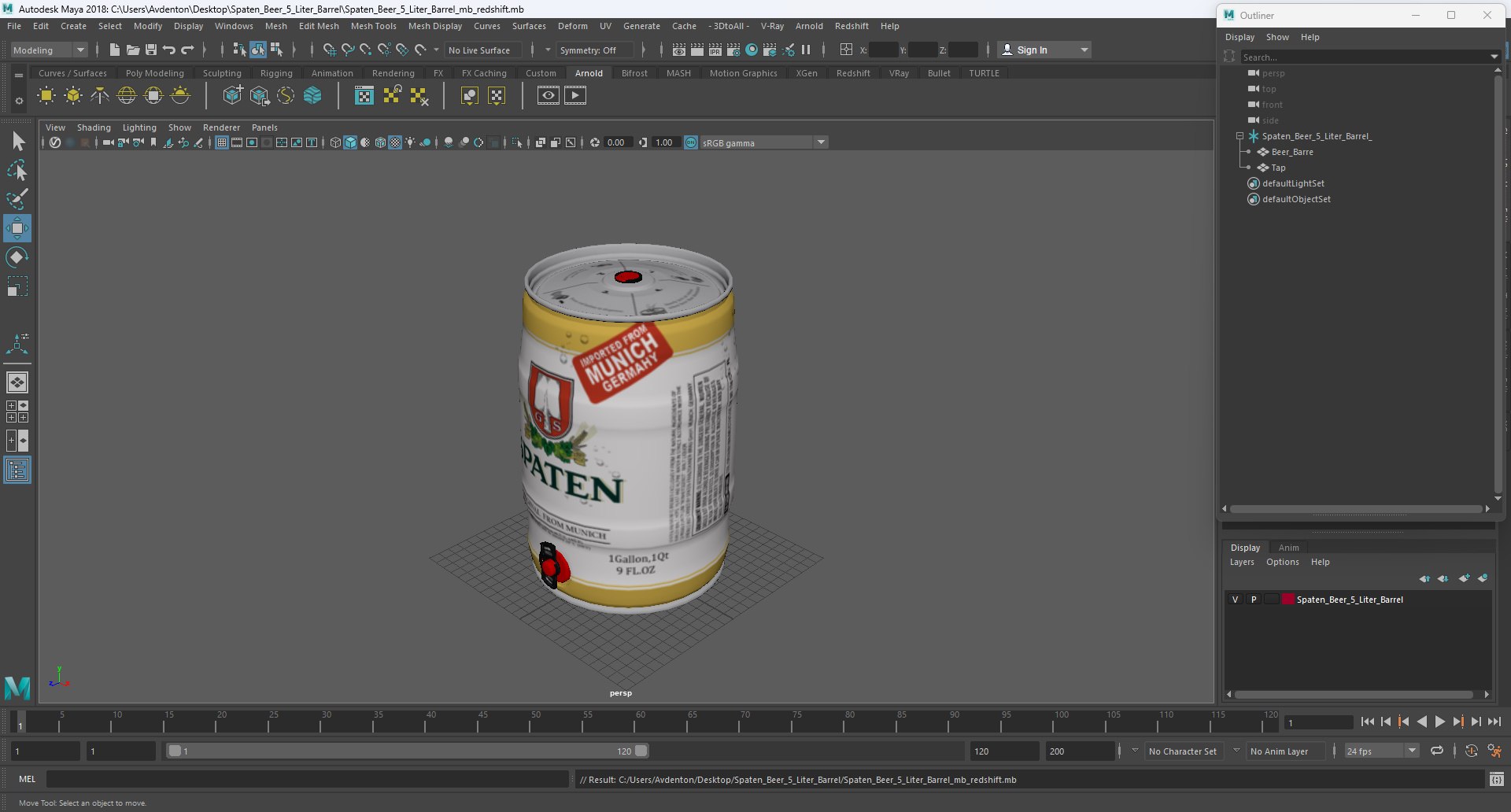Toggle wireframe on shaded viewport icon
The width and height of the screenshot is (1511, 812).
[x=381, y=142]
